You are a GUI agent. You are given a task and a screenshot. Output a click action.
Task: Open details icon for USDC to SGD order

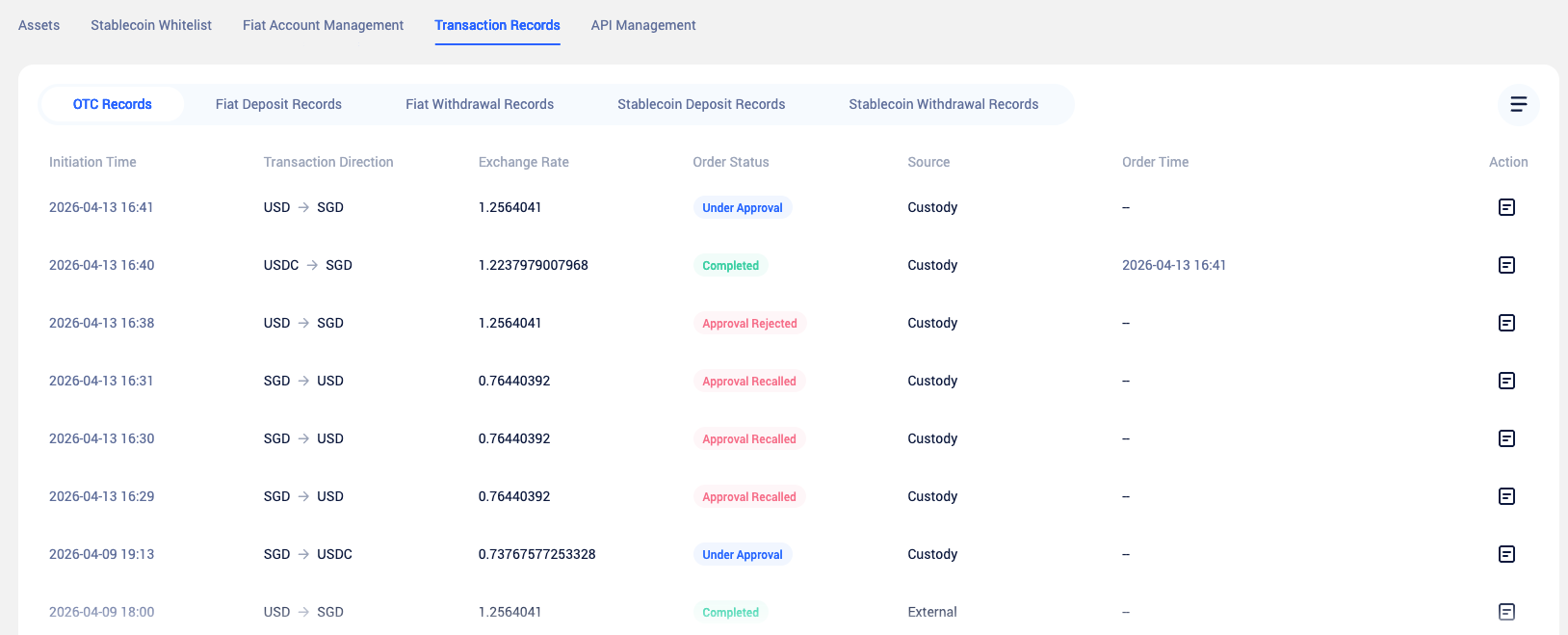point(1506,265)
